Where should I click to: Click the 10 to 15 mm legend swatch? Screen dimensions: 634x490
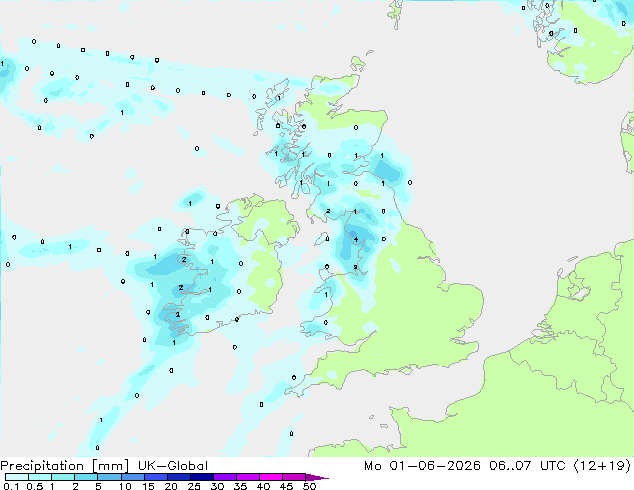click(x=132, y=477)
